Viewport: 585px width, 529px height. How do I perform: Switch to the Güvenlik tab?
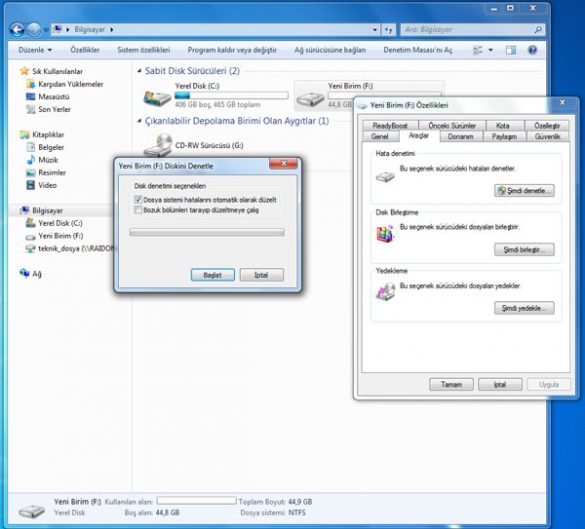point(547,137)
